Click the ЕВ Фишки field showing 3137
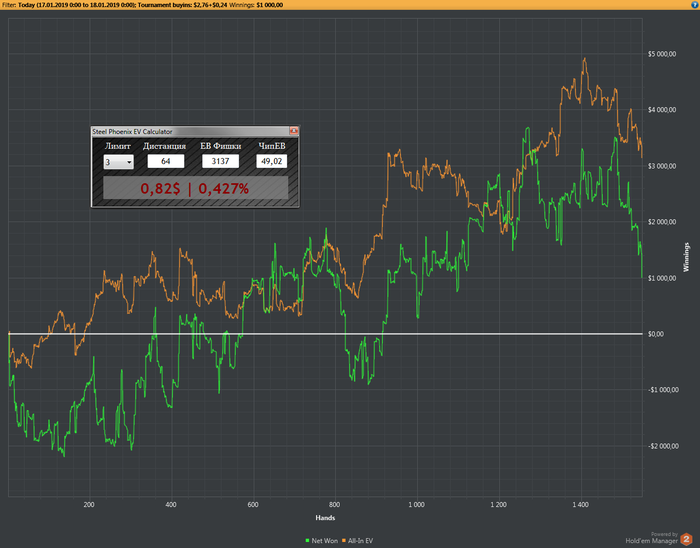 (x=220, y=161)
